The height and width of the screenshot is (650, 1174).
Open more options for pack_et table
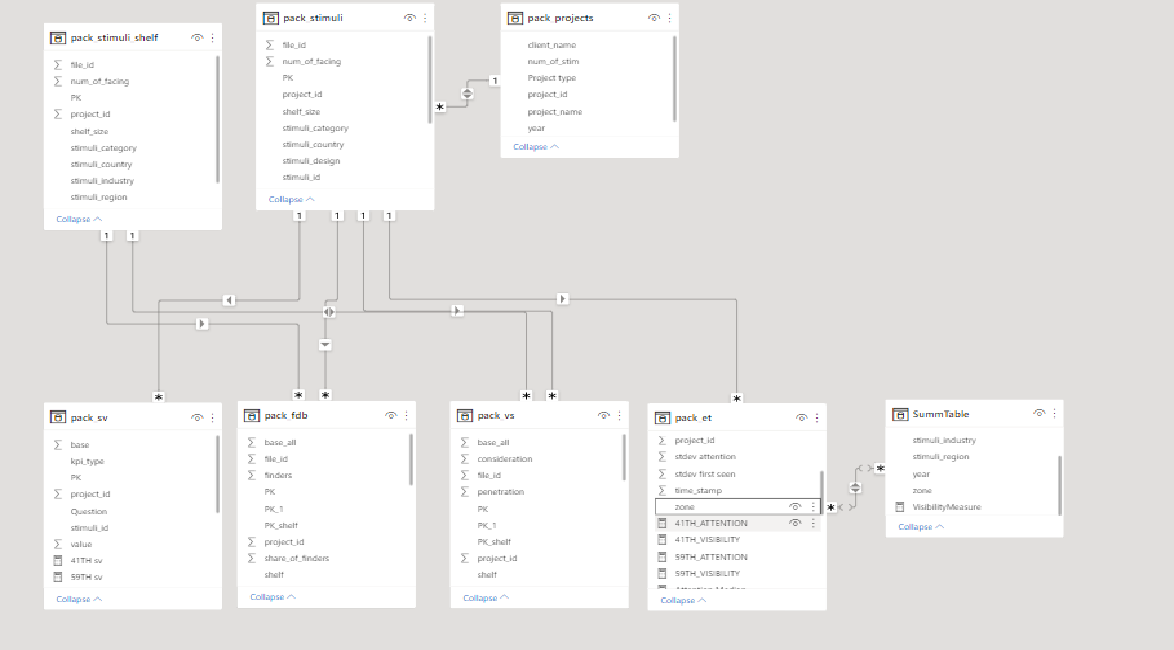[x=817, y=418]
